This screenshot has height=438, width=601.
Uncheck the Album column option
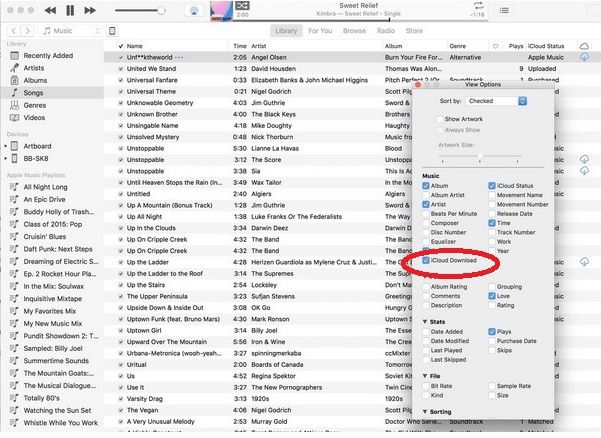click(426, 185)
